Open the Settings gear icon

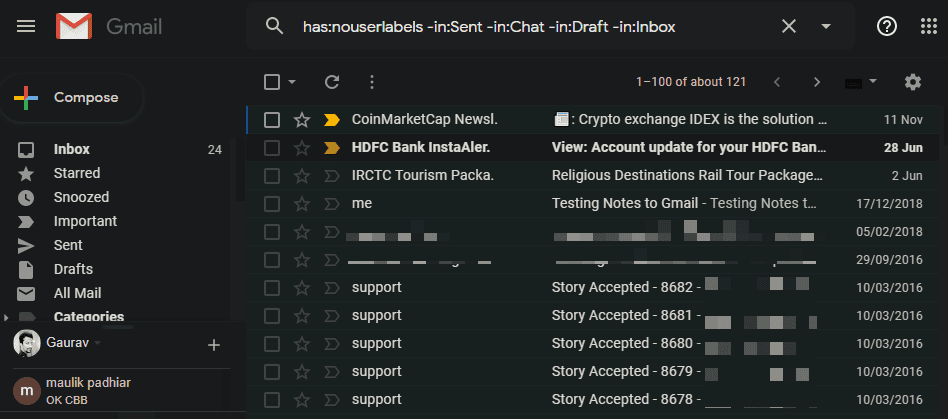pos(912,82)
